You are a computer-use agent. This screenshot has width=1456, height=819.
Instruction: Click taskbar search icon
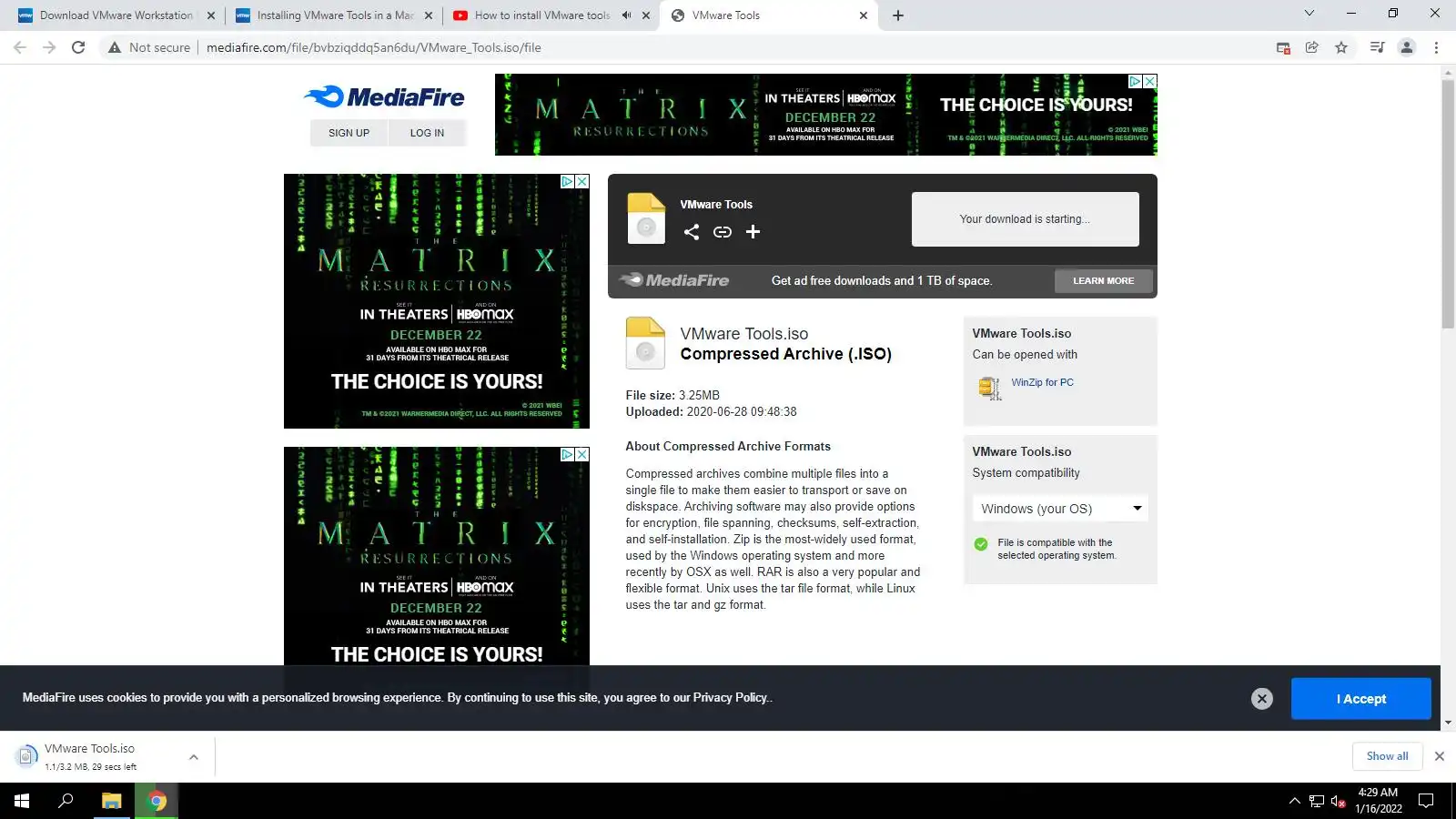[66, 801]
